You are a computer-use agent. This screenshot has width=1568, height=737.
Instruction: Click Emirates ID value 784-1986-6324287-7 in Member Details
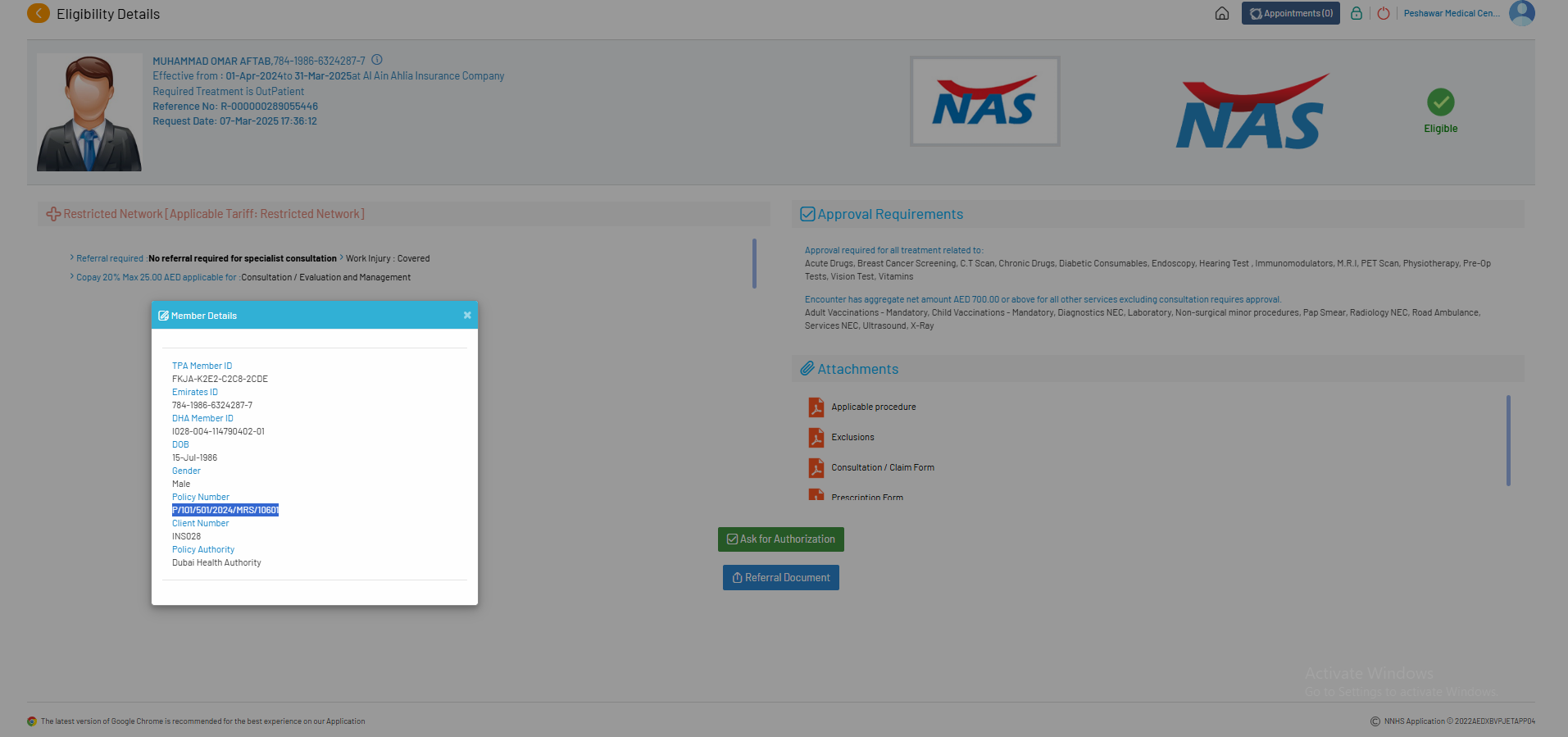[x=212, y=405]
